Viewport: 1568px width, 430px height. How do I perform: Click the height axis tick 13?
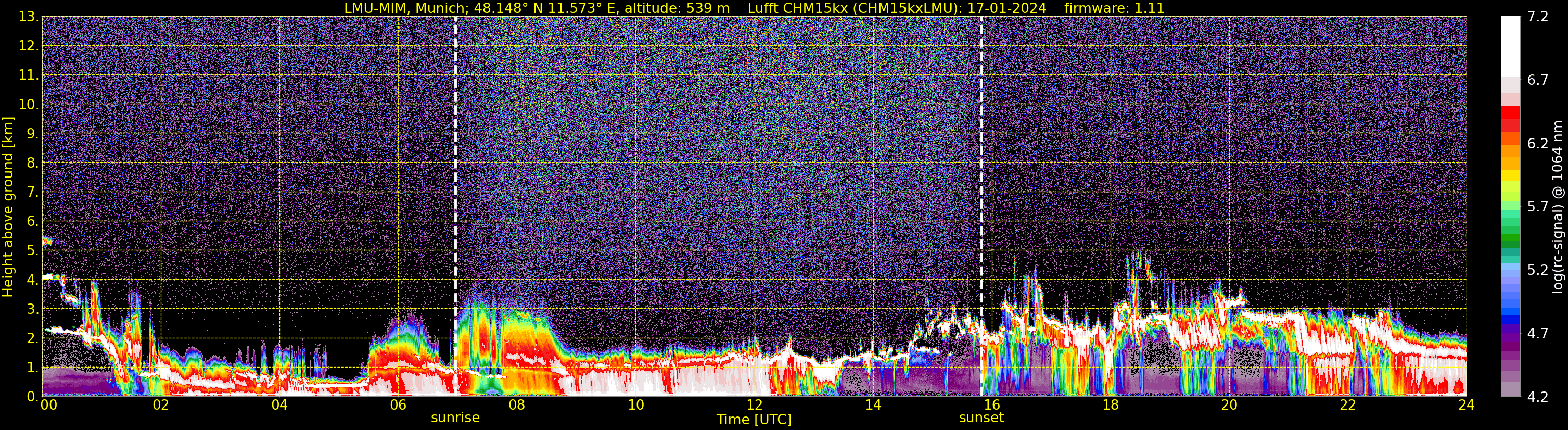pos(28,17)
